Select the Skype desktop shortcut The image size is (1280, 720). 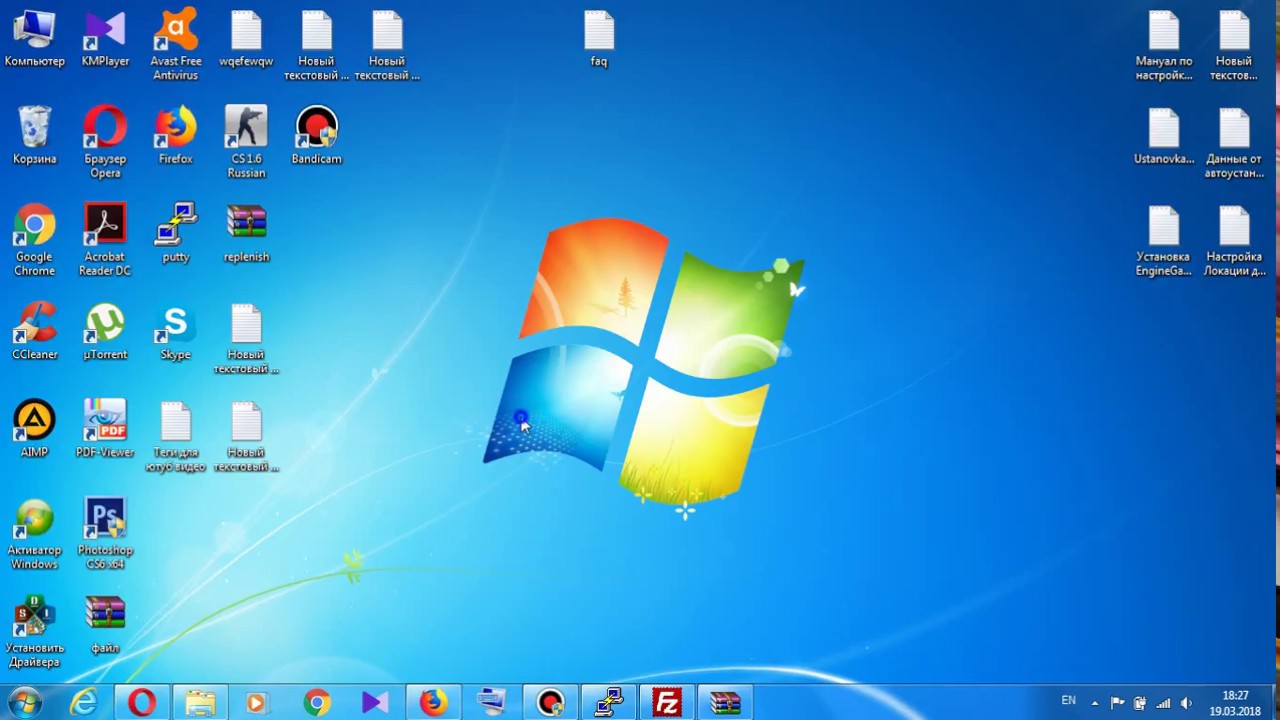point(175,332)
